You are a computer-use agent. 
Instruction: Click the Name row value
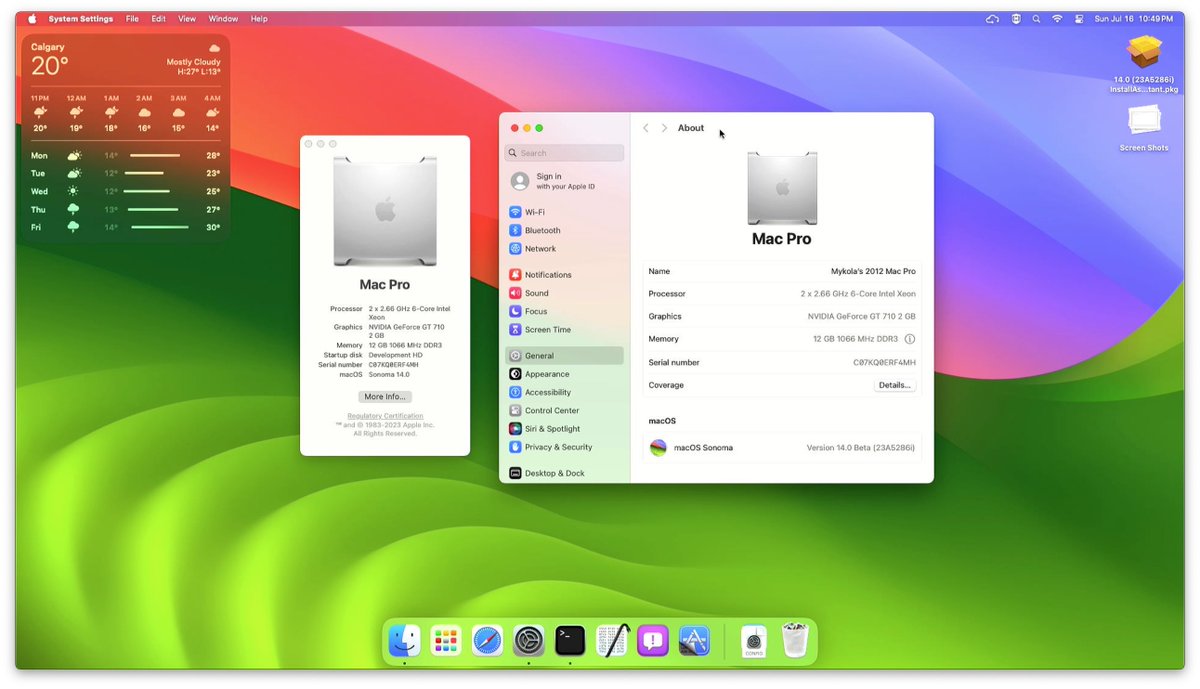point(873,271)
